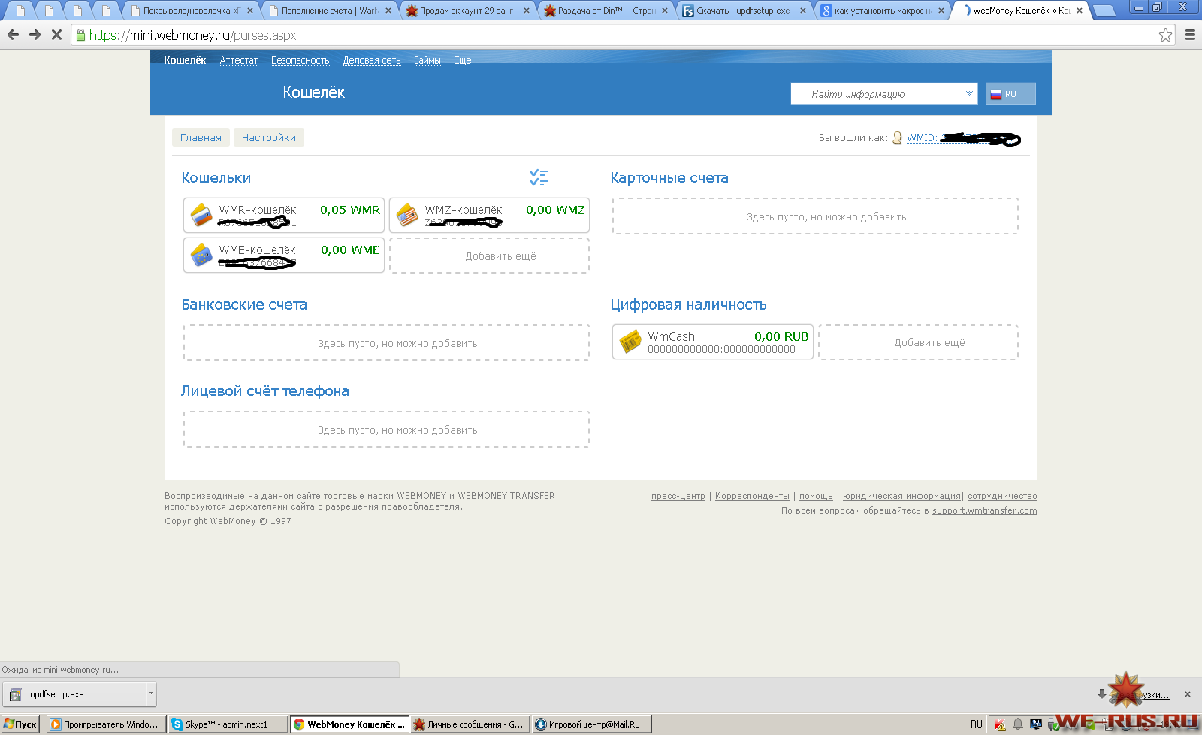Open the WMZ wallet icon
The image size is (1202, 735).
(x=407, y=214)
